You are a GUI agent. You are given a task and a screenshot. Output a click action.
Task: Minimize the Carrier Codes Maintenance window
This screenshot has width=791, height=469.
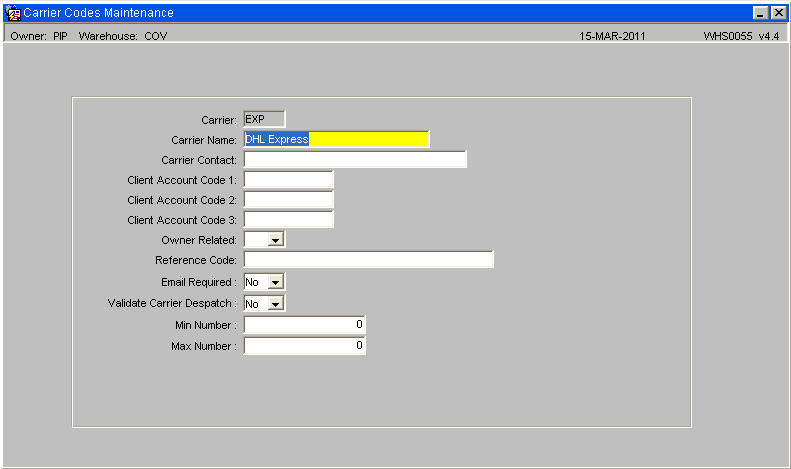pos(761,13)
